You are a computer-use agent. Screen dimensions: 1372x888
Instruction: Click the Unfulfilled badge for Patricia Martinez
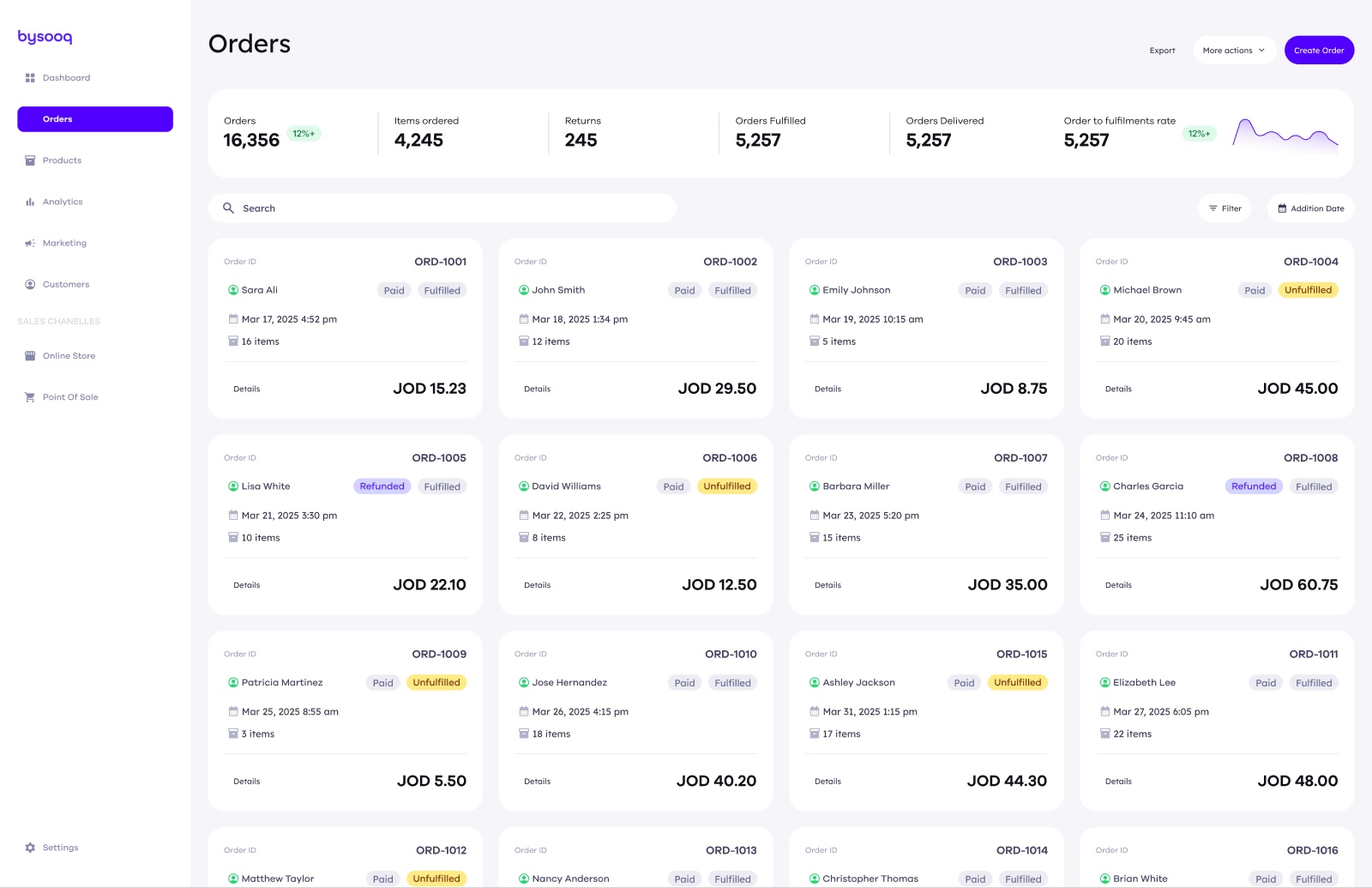(436, 683)
